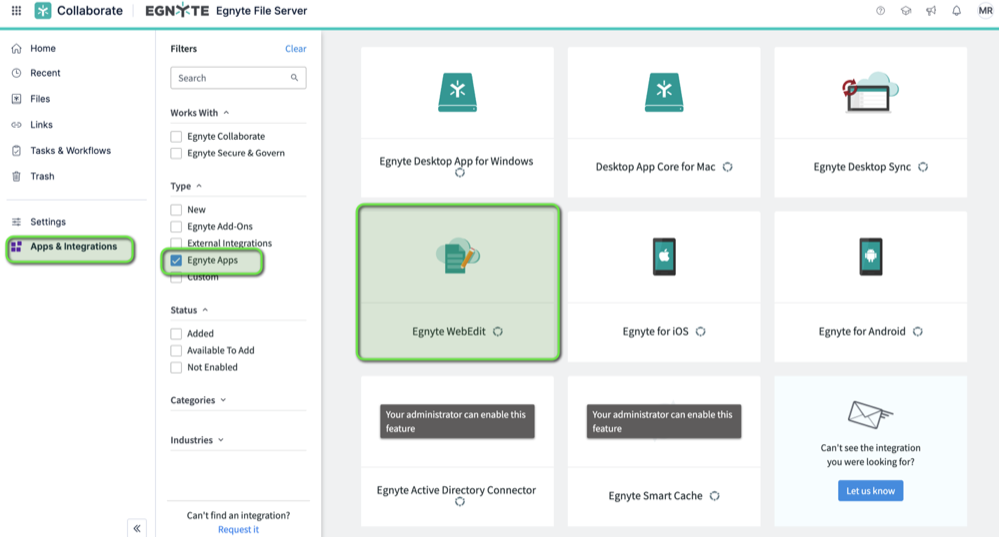The image size is (999, 537).
Task: Click the circle indicator under Egnyte Desktop App for Windows
Action: [459, 173]
